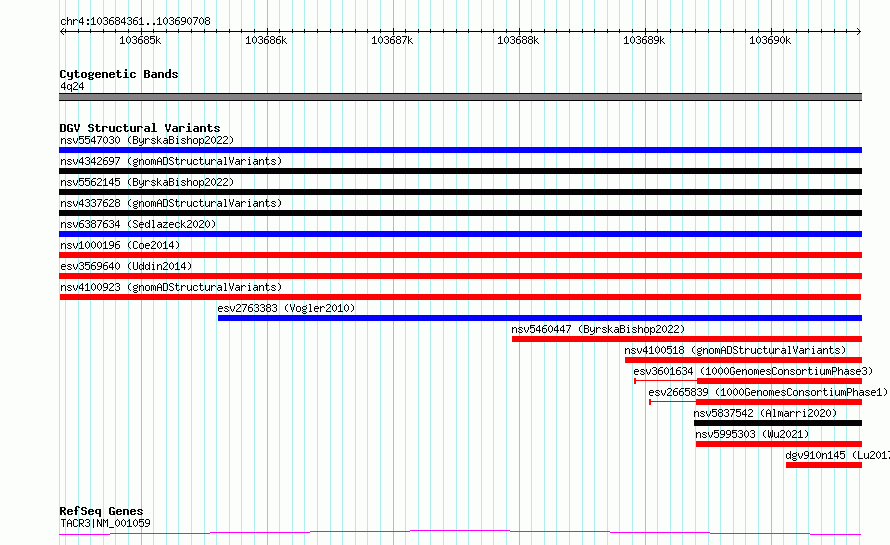
Task: Click the nsv6387634 (Sedlazeck2020) label
Action: (138, 224)
